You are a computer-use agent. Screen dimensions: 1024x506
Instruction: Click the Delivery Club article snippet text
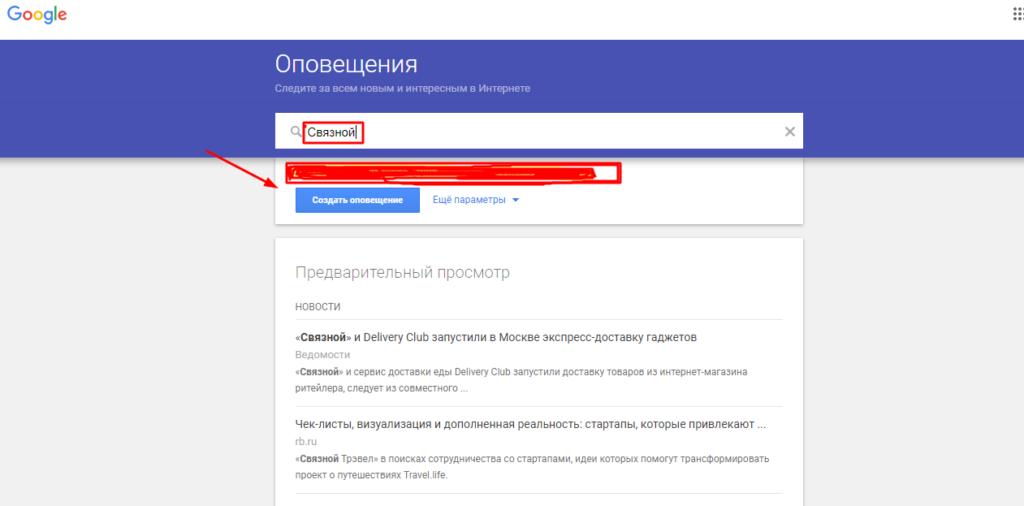[521, 380]
